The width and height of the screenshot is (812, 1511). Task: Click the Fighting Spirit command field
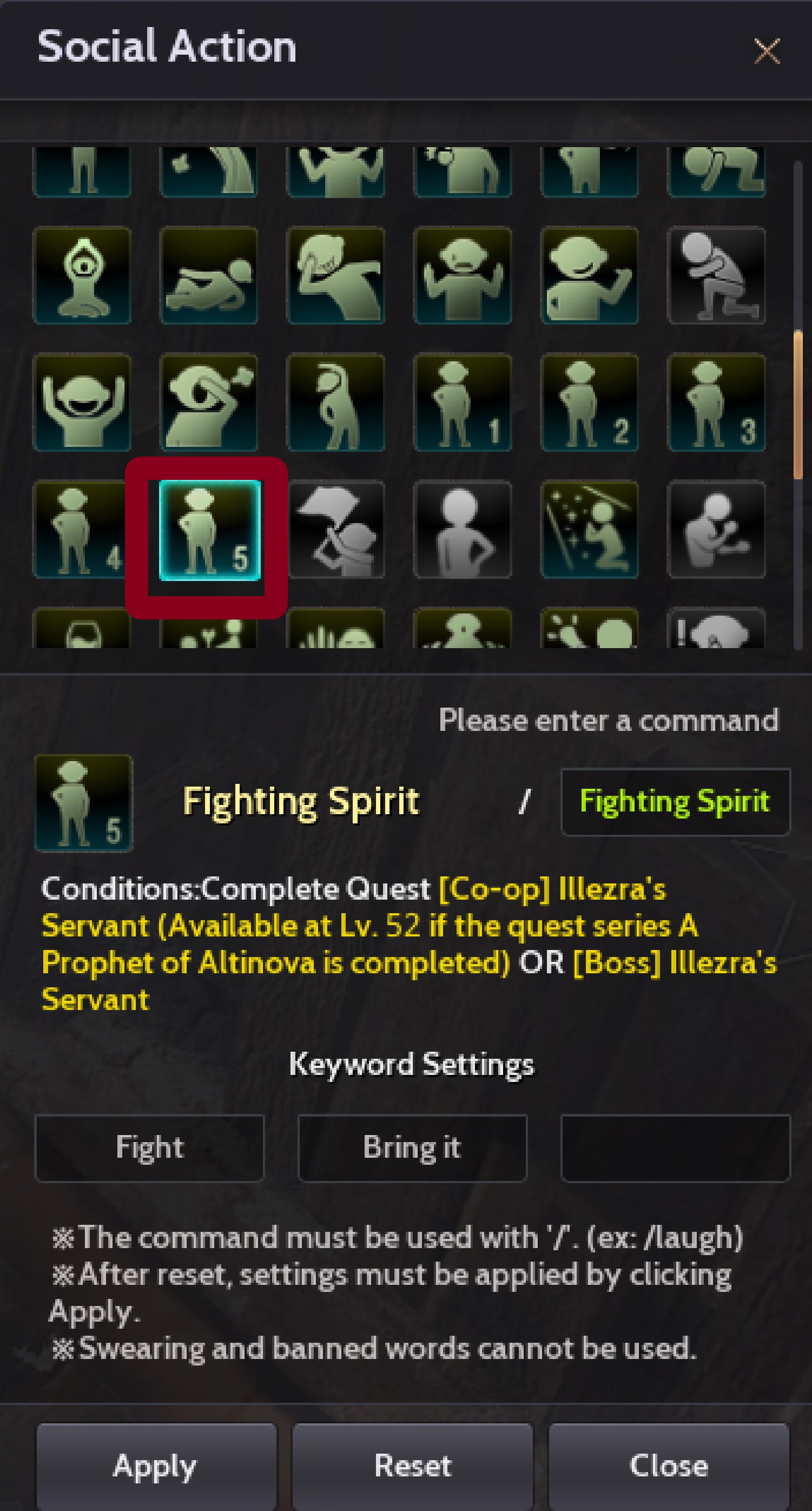click(675, 801)
